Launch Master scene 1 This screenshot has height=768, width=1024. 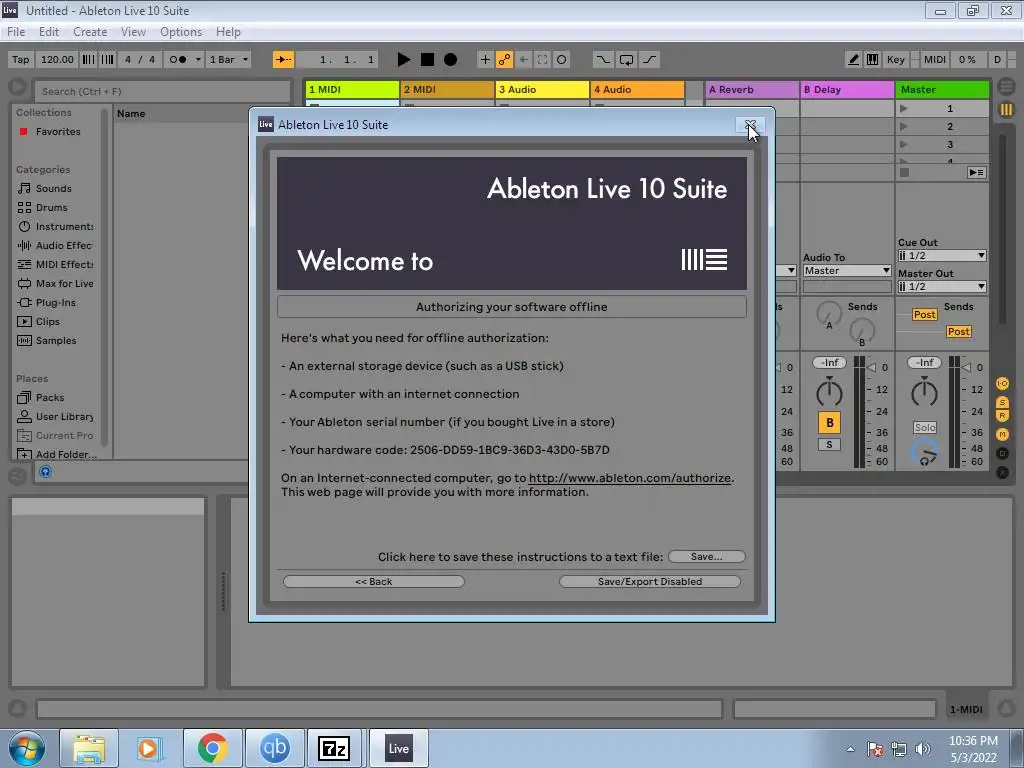pos(904,108)
